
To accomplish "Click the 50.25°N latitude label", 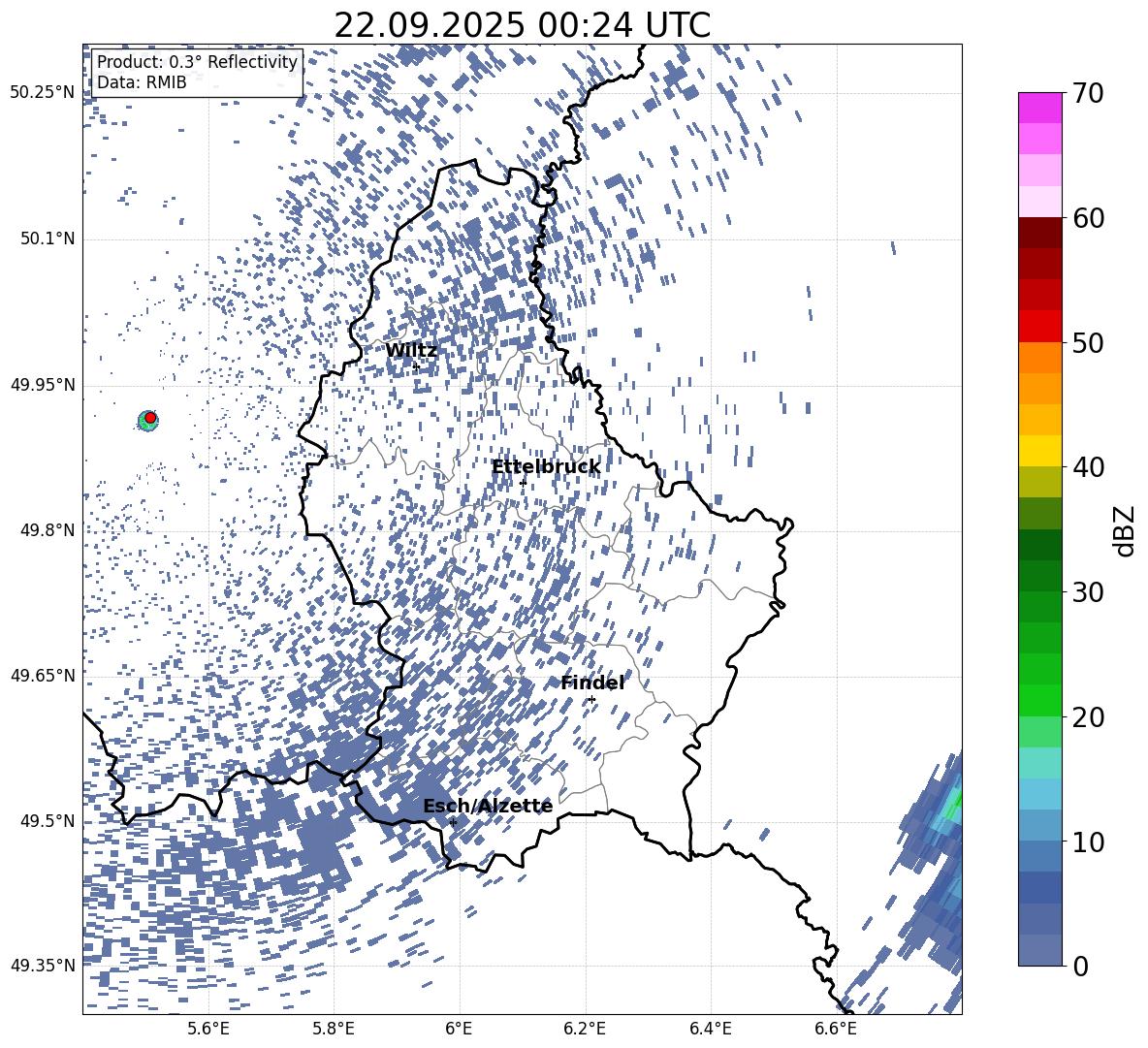I will [43, 93].
